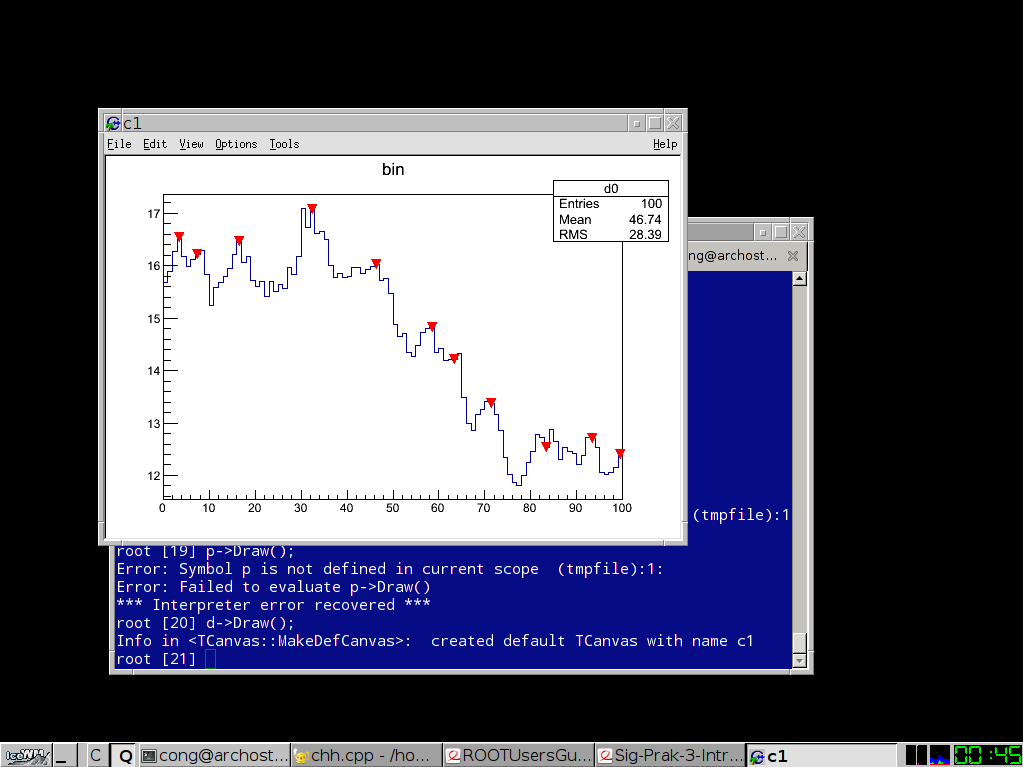This screenshot has height=767, width=1023.
Task: Click the IceWM start menu button
Action: point(25,756)
